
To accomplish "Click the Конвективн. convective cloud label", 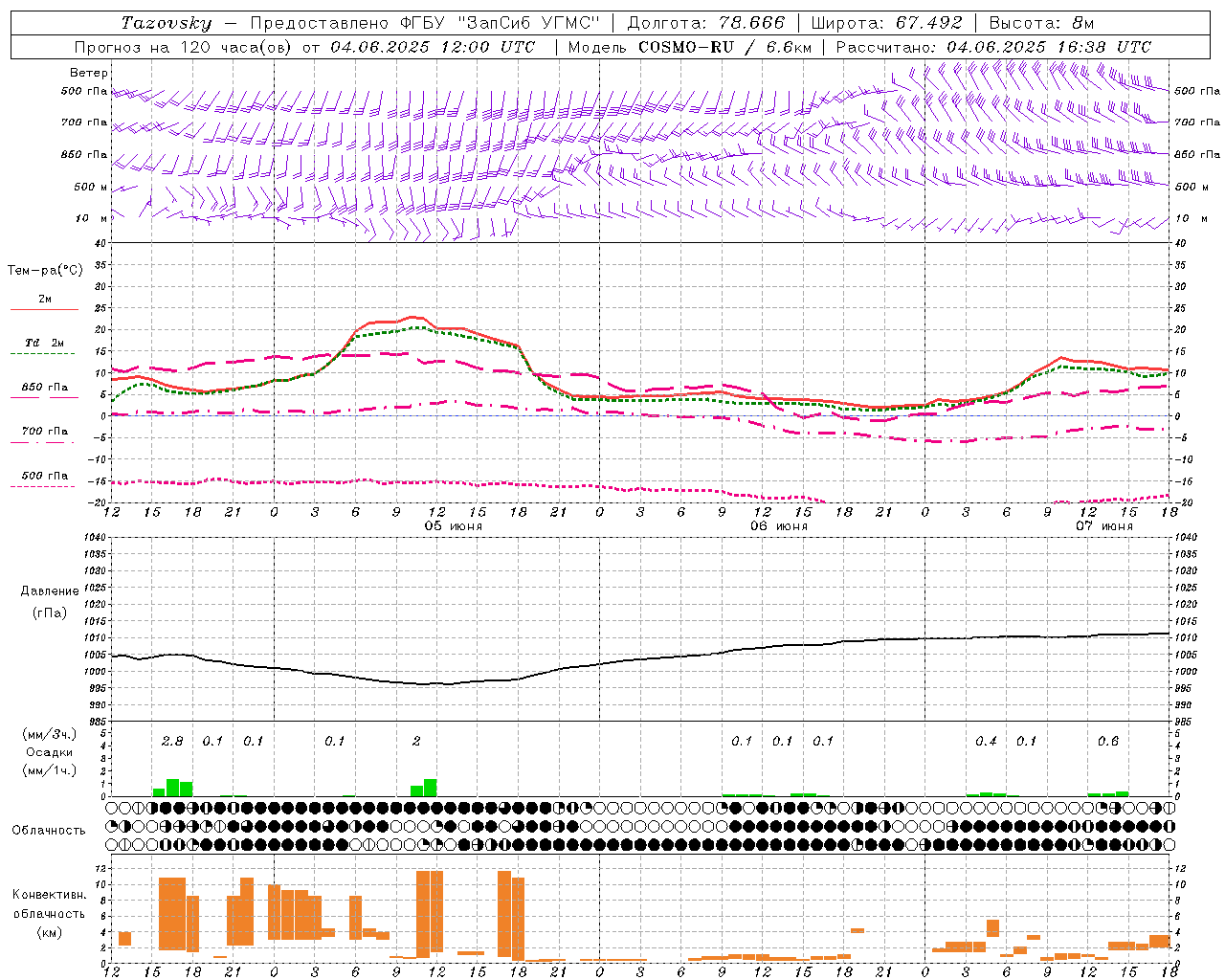I will 49,895.
